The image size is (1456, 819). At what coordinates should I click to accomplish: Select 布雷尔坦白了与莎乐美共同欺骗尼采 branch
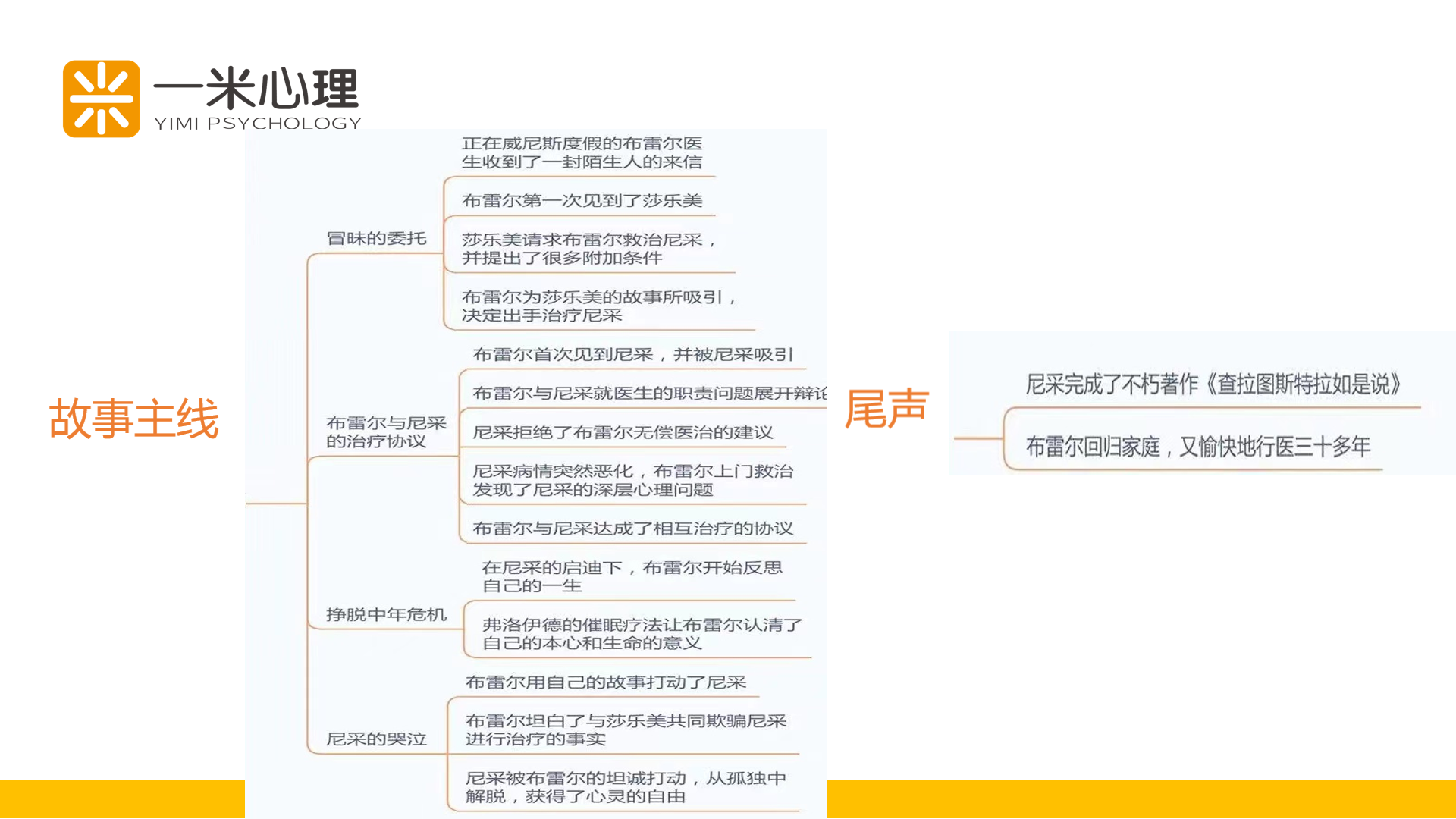click(626, 730)
